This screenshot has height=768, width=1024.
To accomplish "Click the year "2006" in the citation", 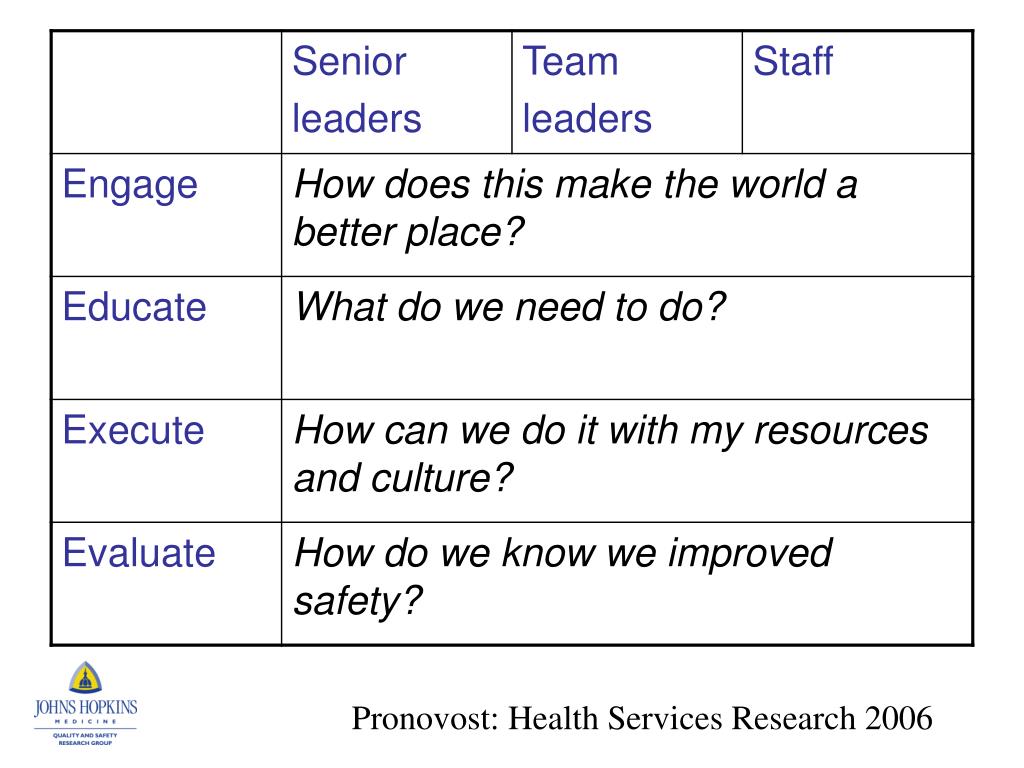I will 897,718.
